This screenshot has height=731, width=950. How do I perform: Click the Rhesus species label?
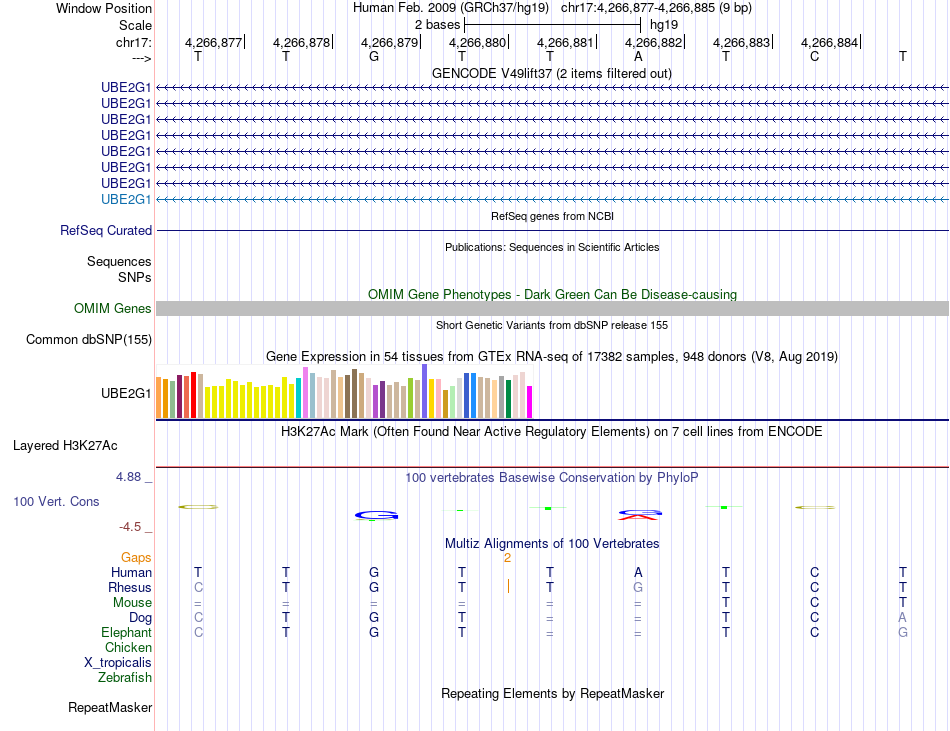pos(130,588)
